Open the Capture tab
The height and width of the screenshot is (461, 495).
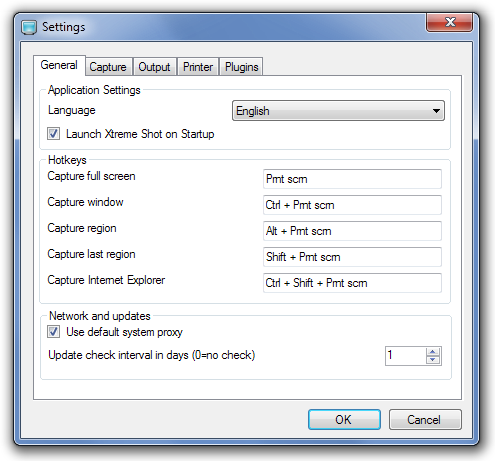pos(108,67)
